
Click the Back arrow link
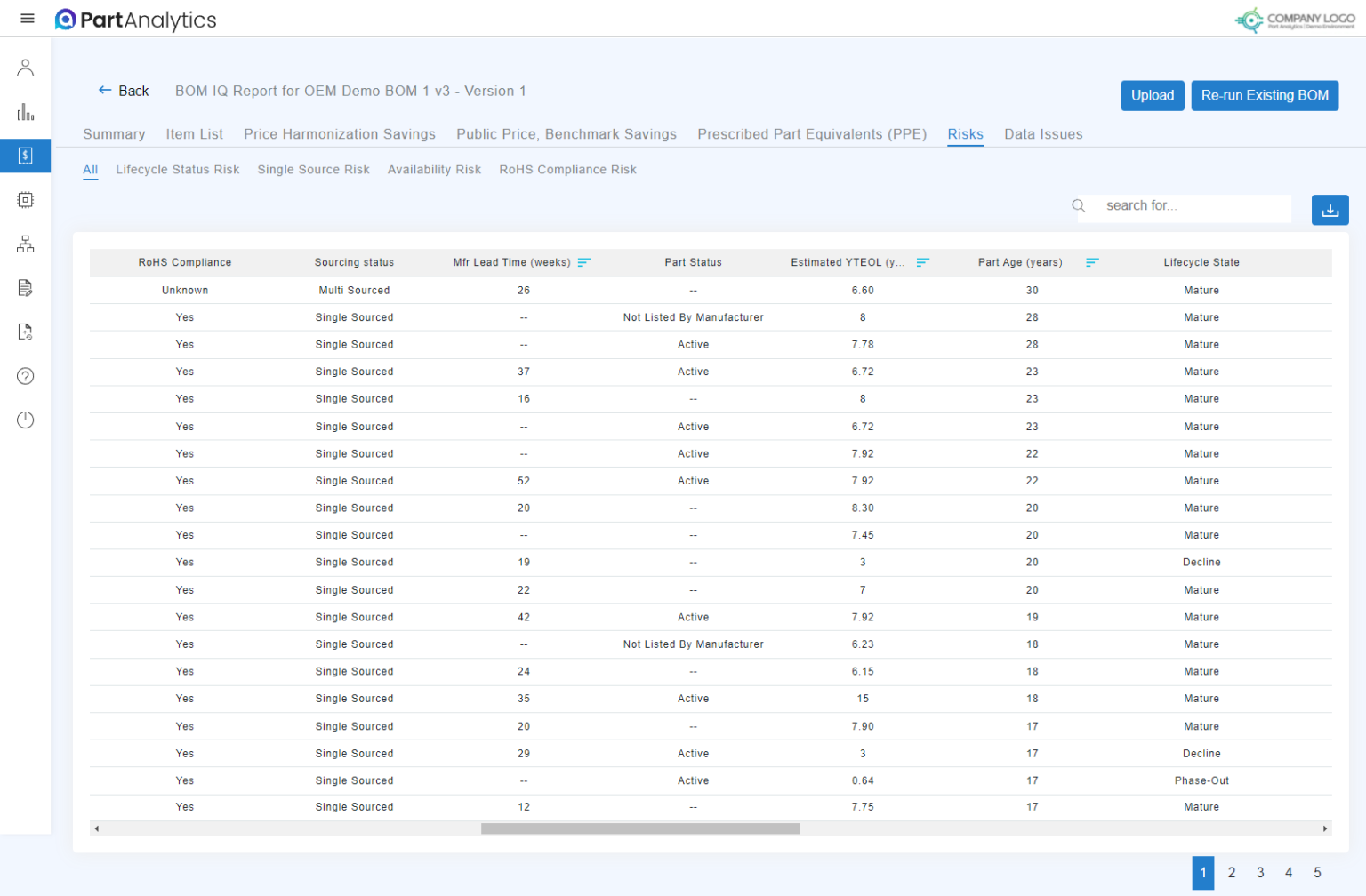click(123, 91)
